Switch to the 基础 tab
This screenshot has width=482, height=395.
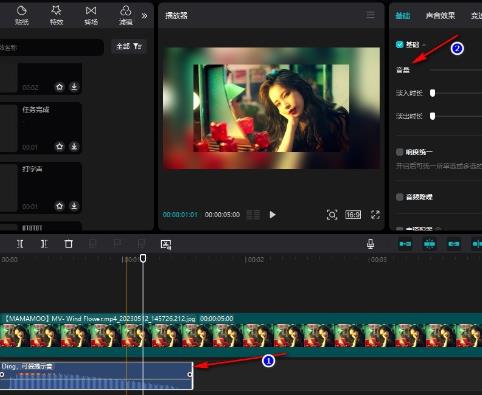[402, 16]
